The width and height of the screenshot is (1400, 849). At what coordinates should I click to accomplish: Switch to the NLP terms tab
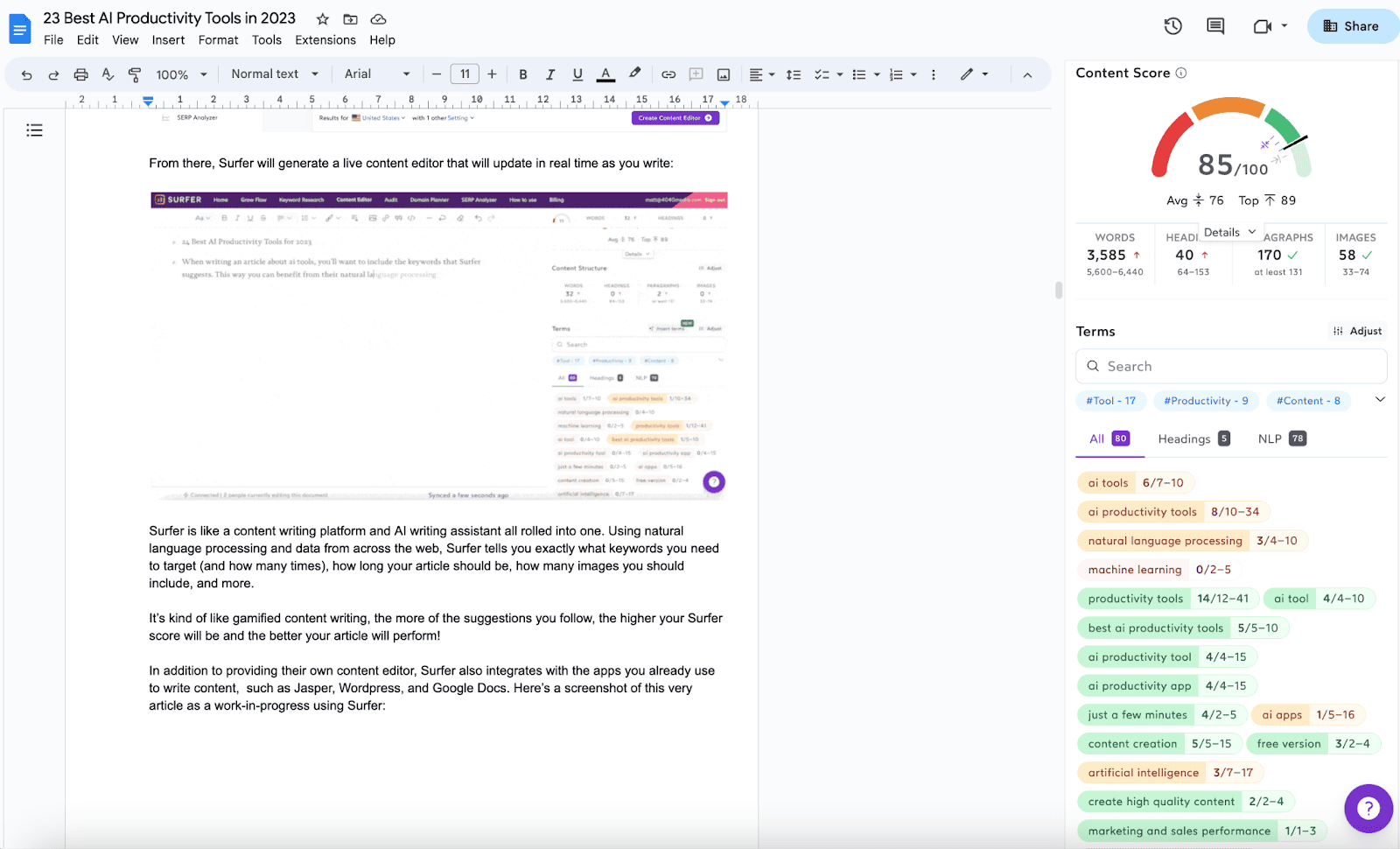point(1281,439)
